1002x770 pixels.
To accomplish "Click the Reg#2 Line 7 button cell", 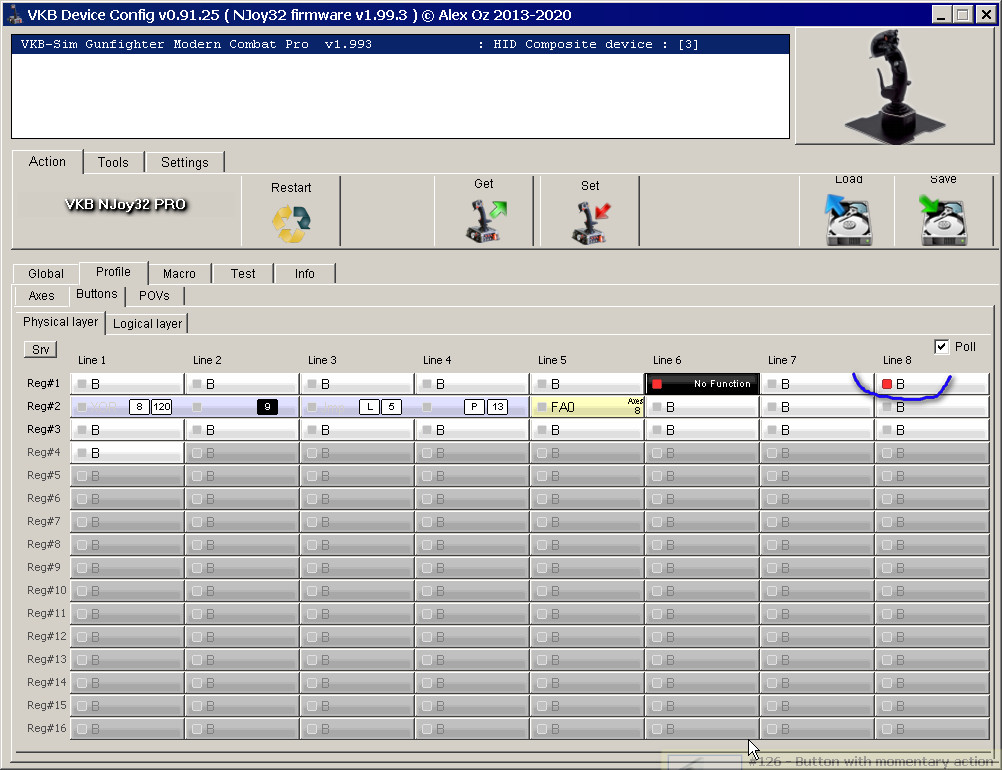I will 817,406.
